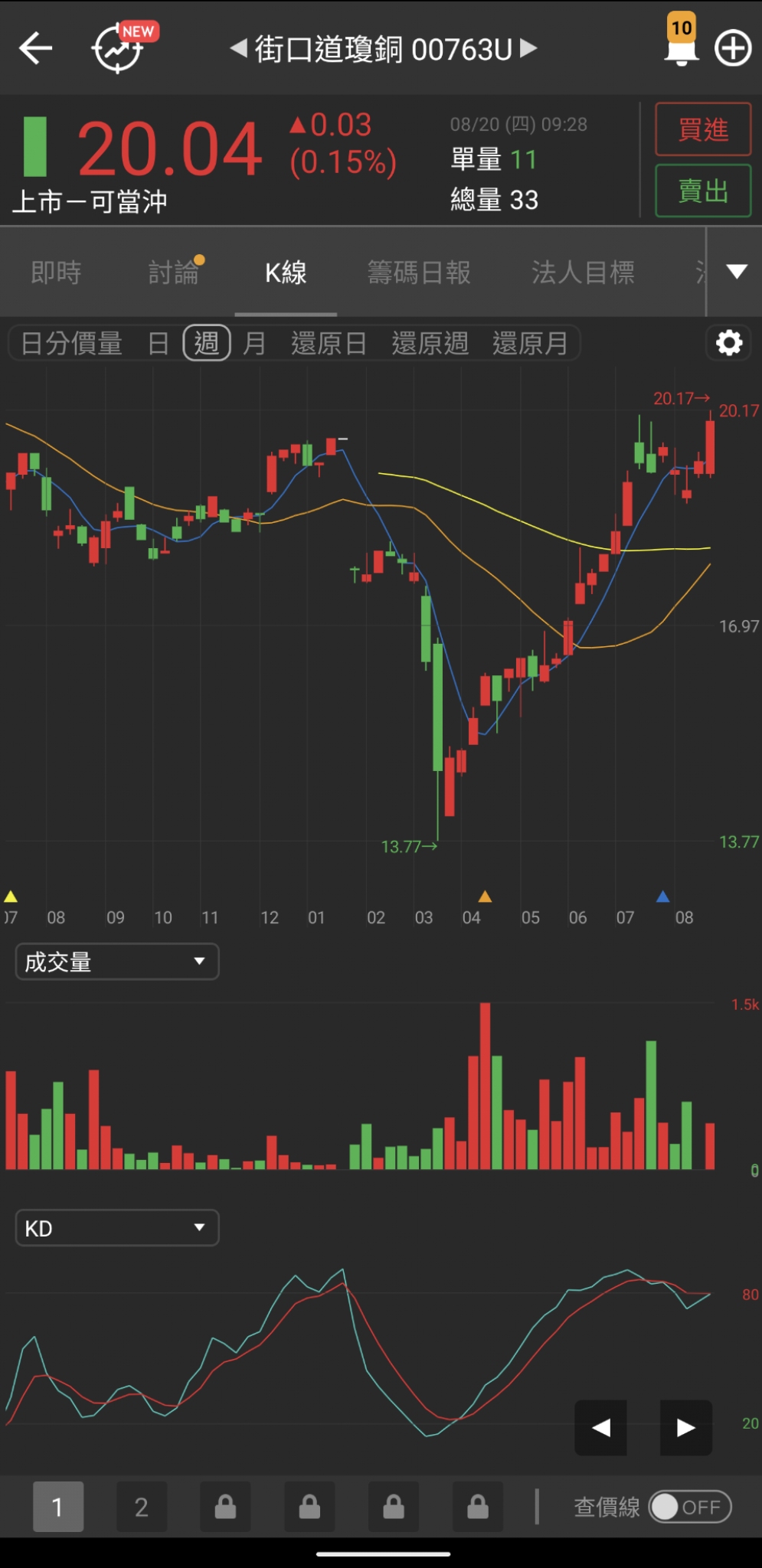The height and width of the screenshot is (1568, 762).
Task: Add stock to watchlist with plus icon
Action: pos(732,49)
